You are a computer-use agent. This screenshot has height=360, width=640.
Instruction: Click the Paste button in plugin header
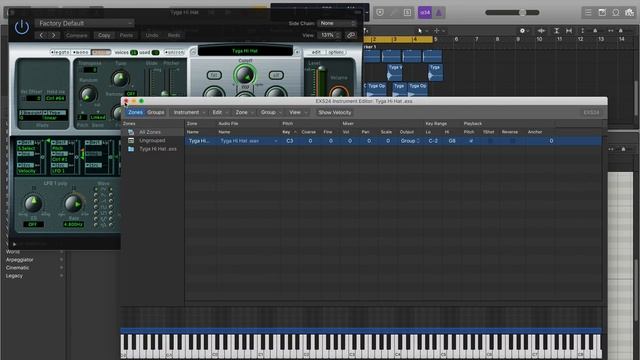(126, 36)
